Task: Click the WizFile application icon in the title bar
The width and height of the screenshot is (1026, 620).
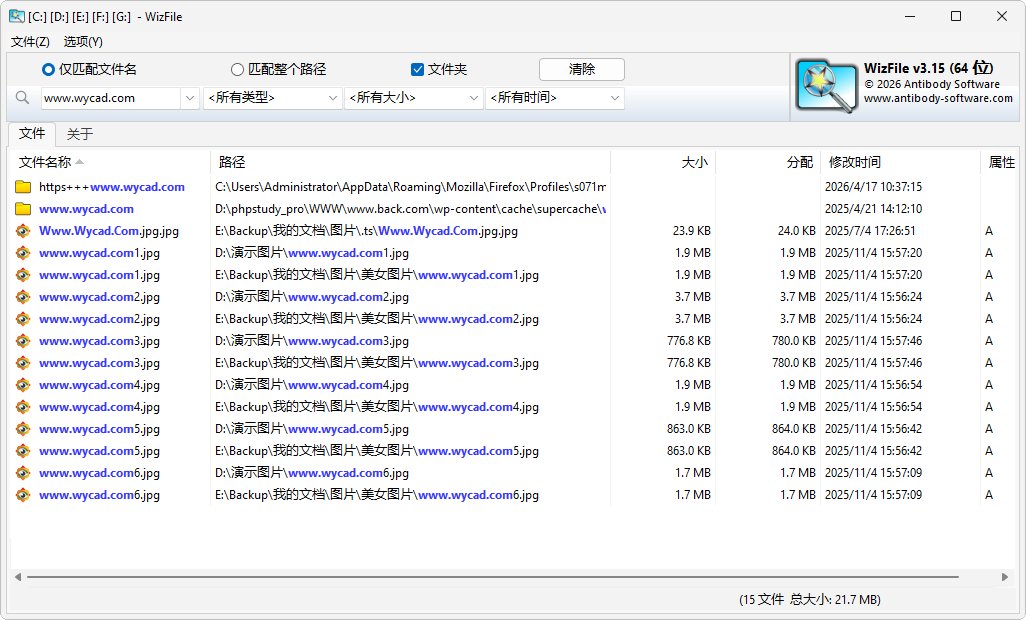Action: pyautogui.click(x=15, y=16)
